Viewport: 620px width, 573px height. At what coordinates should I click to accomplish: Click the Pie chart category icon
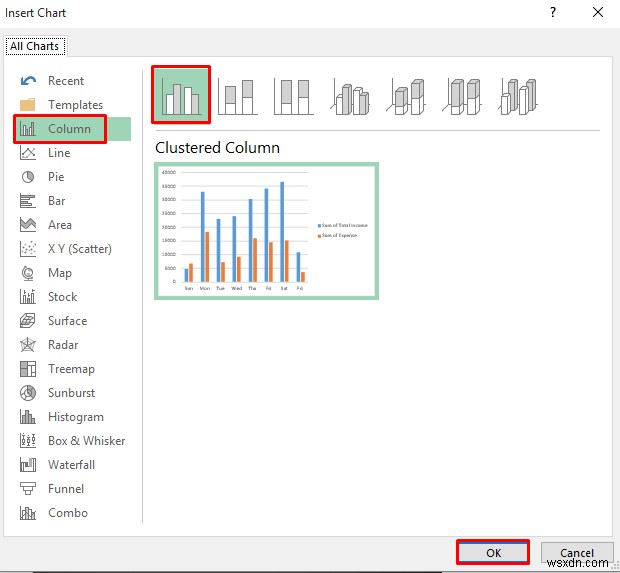point(28,177)
